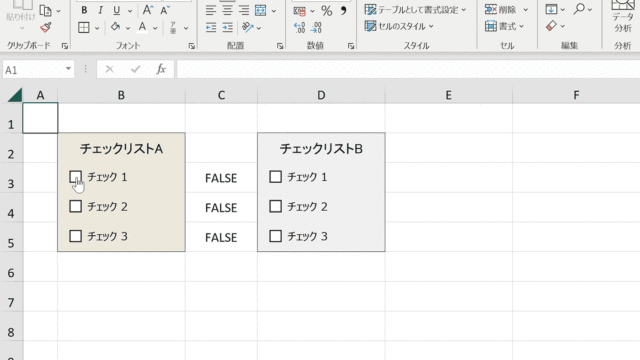The image size is (640, 360).
Task: Increase the indent
Action: (227, 27)
